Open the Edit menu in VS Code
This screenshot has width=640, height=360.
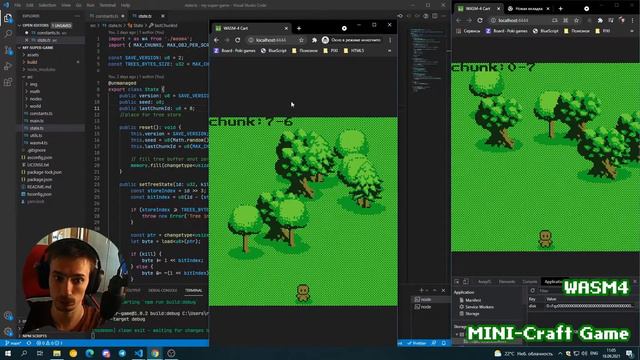point(30,5)
